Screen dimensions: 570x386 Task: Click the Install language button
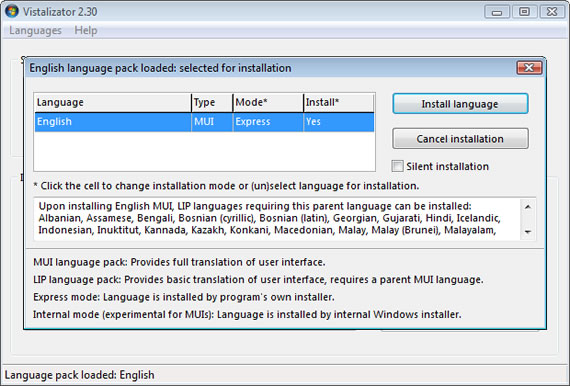[x=460, y=104]
